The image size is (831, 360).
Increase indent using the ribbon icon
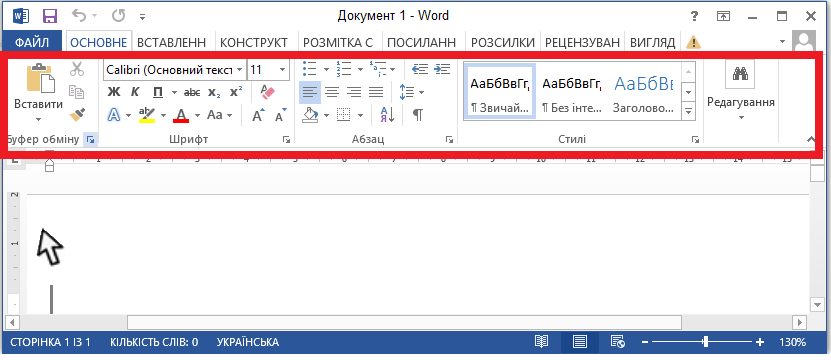pyautogui.click(x=441, y=69)
